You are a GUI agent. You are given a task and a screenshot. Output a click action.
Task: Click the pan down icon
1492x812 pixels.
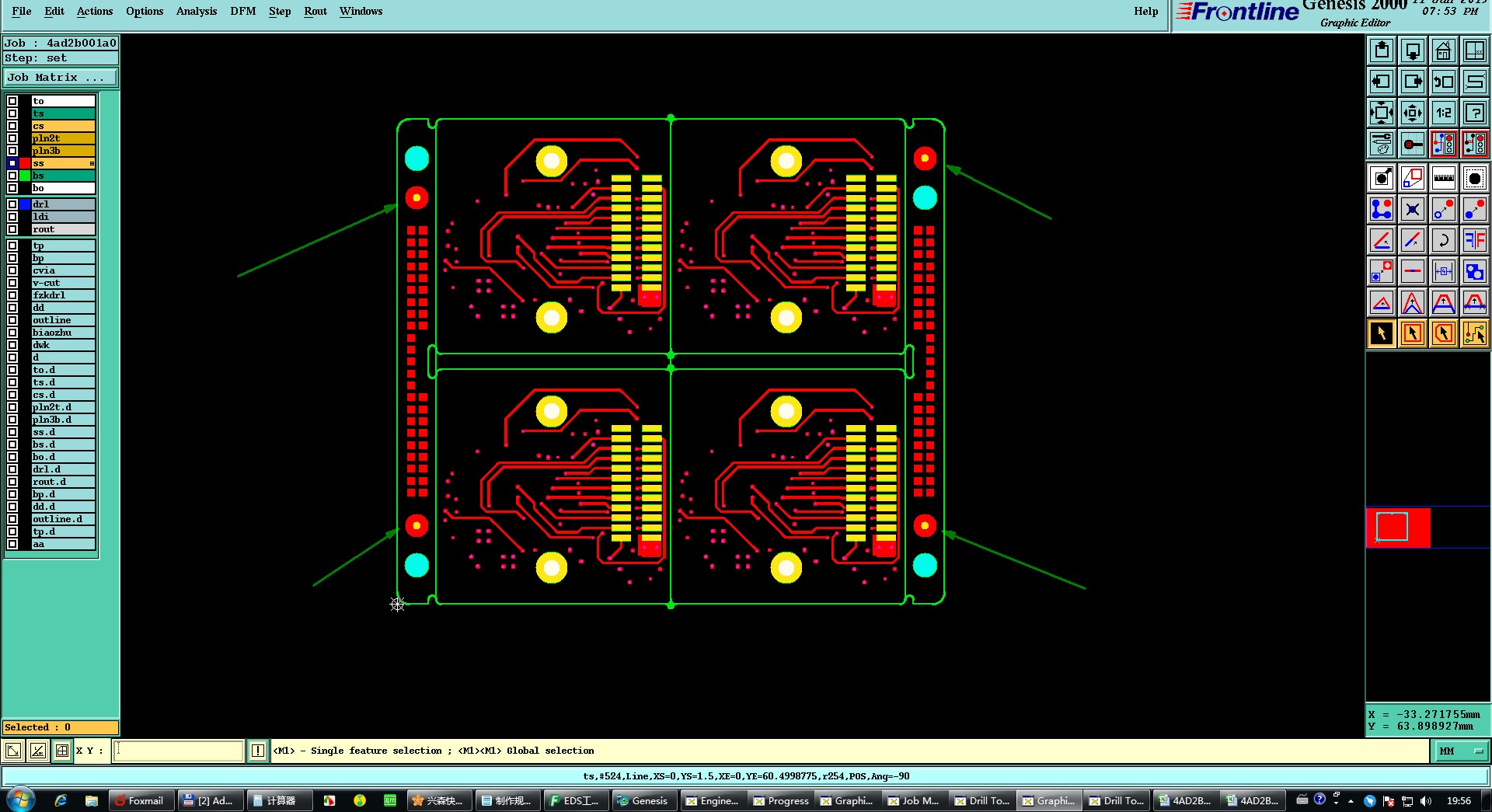coord(1413,51)
